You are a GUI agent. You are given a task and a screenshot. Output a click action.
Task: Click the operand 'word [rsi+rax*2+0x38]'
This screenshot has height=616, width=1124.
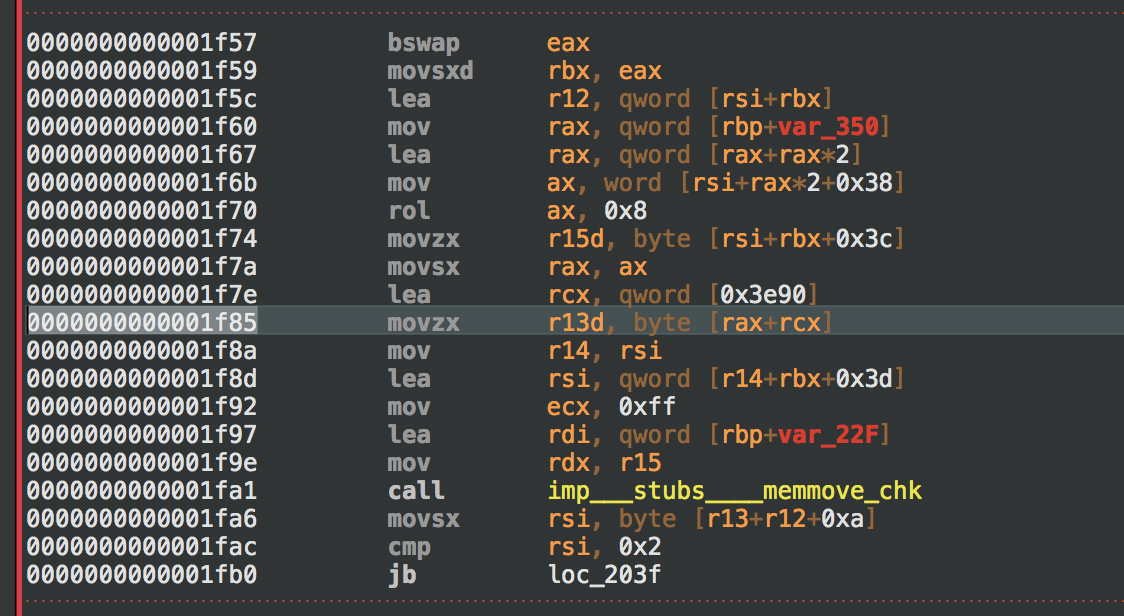pyautogui.click(x=754, y=183)
